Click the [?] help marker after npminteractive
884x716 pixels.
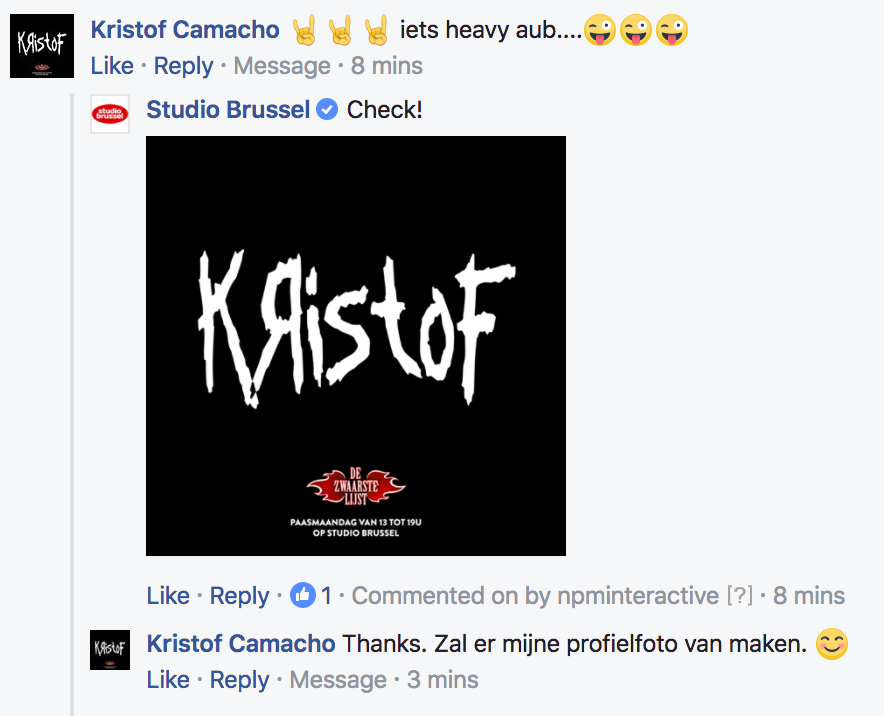(740, 595)
